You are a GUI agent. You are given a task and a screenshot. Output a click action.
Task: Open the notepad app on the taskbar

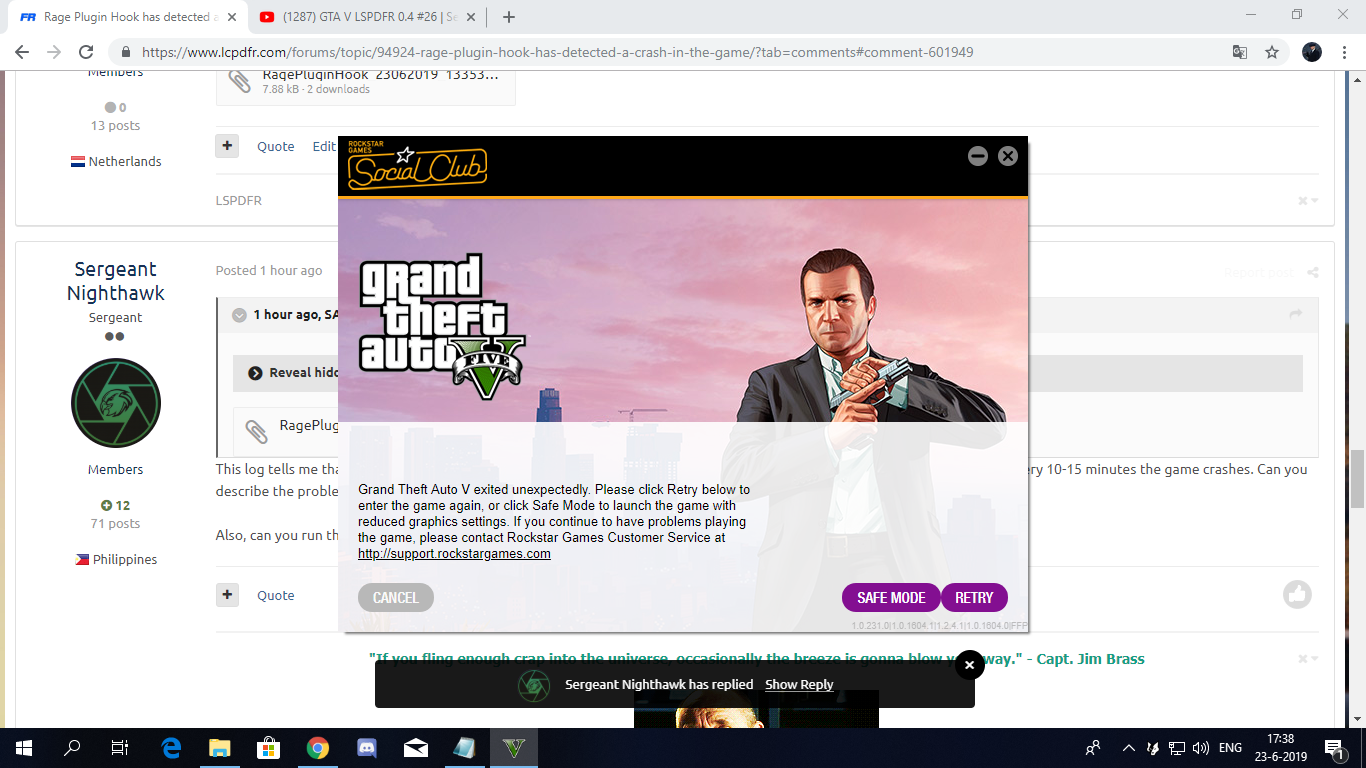tap(464, 747)
